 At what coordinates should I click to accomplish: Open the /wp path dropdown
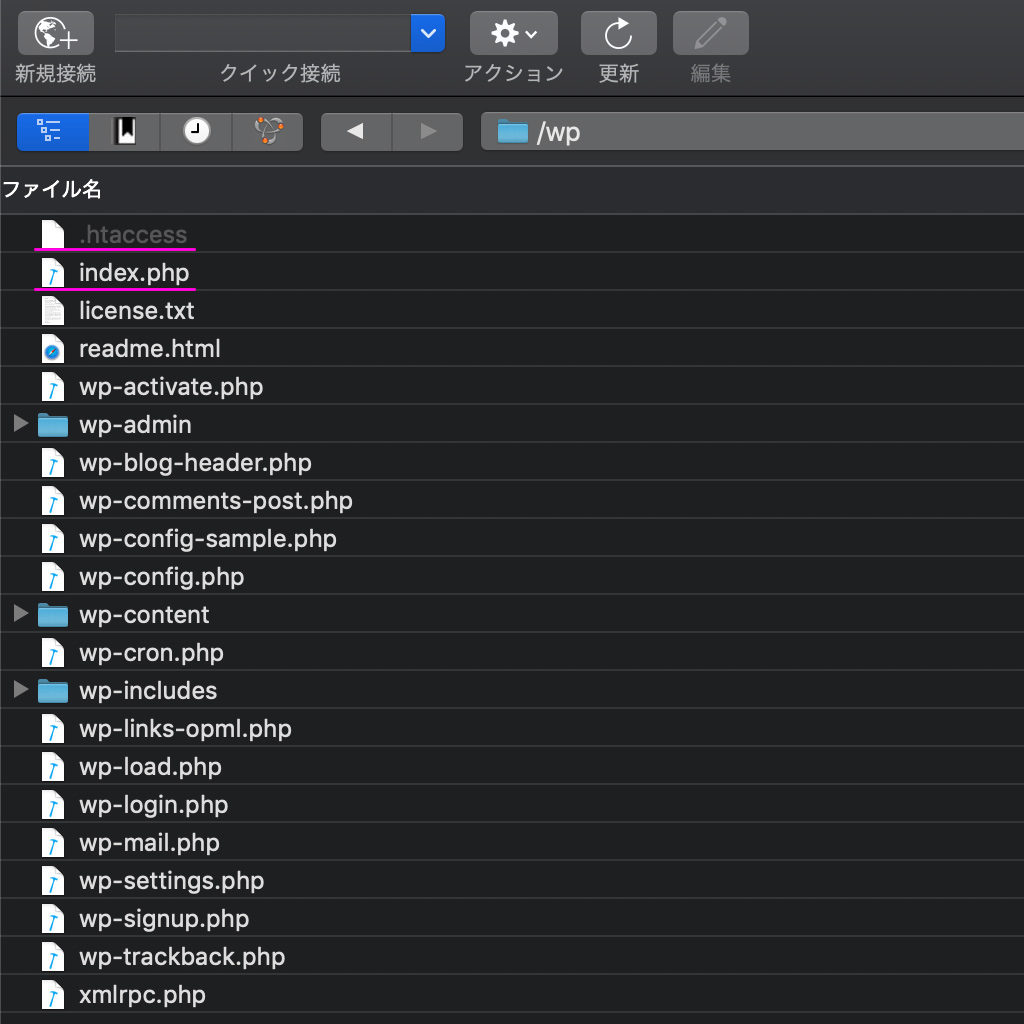752,132
